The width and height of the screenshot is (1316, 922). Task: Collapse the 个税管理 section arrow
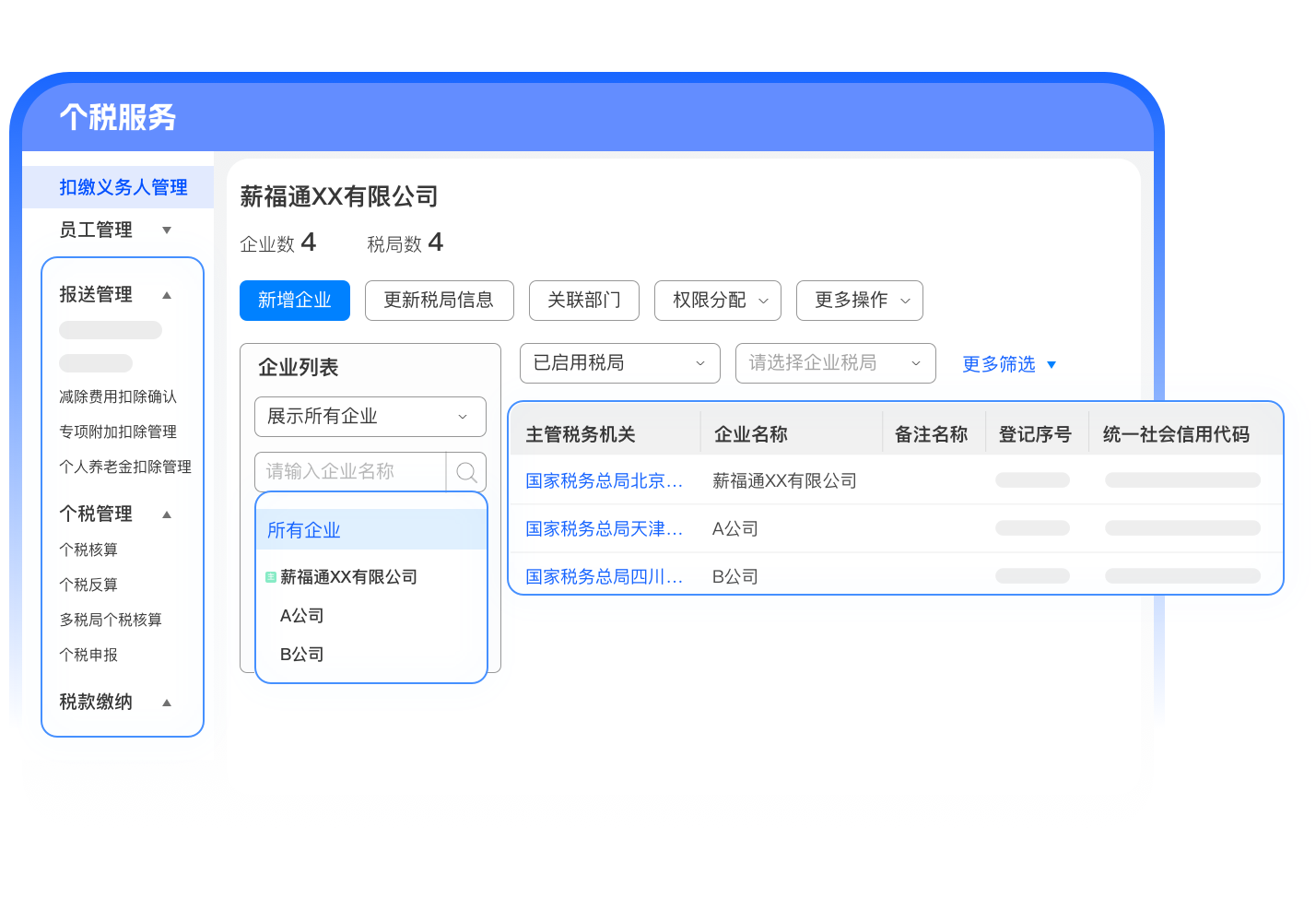tap(167, 514)
